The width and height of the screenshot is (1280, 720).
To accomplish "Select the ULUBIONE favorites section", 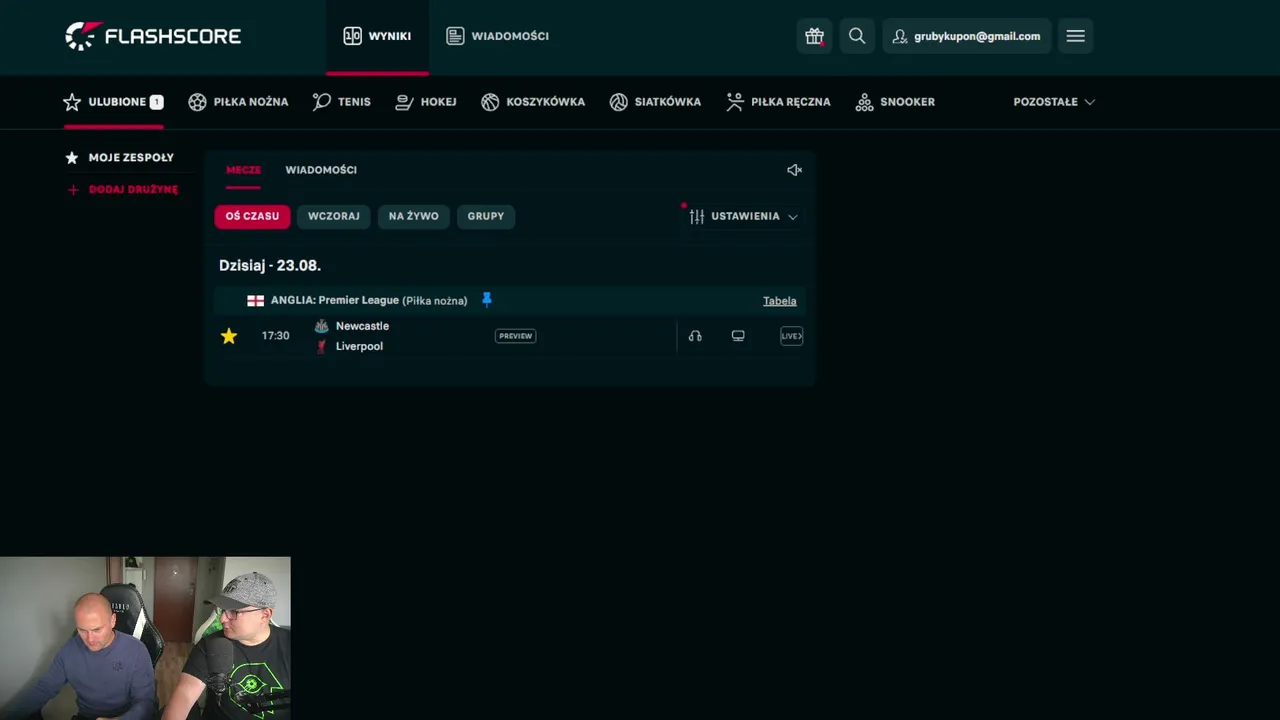I will (113, 102).
